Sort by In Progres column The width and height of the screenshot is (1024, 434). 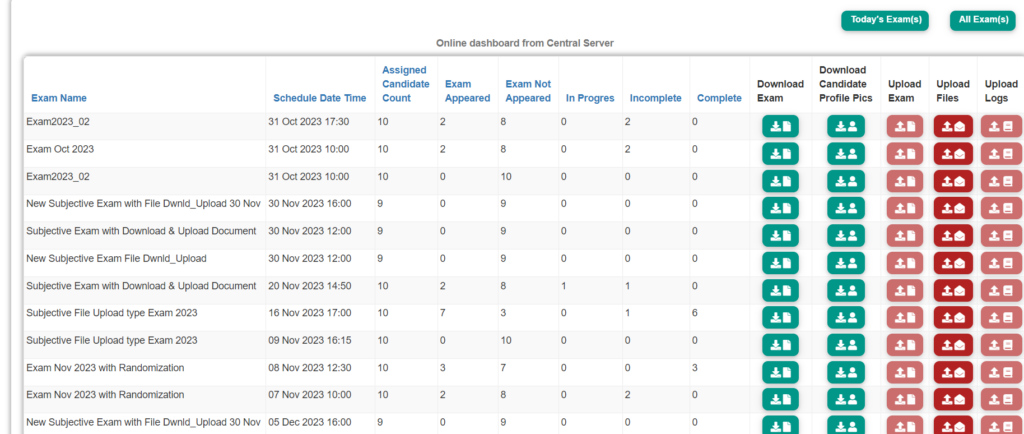[x=590, y=98]
